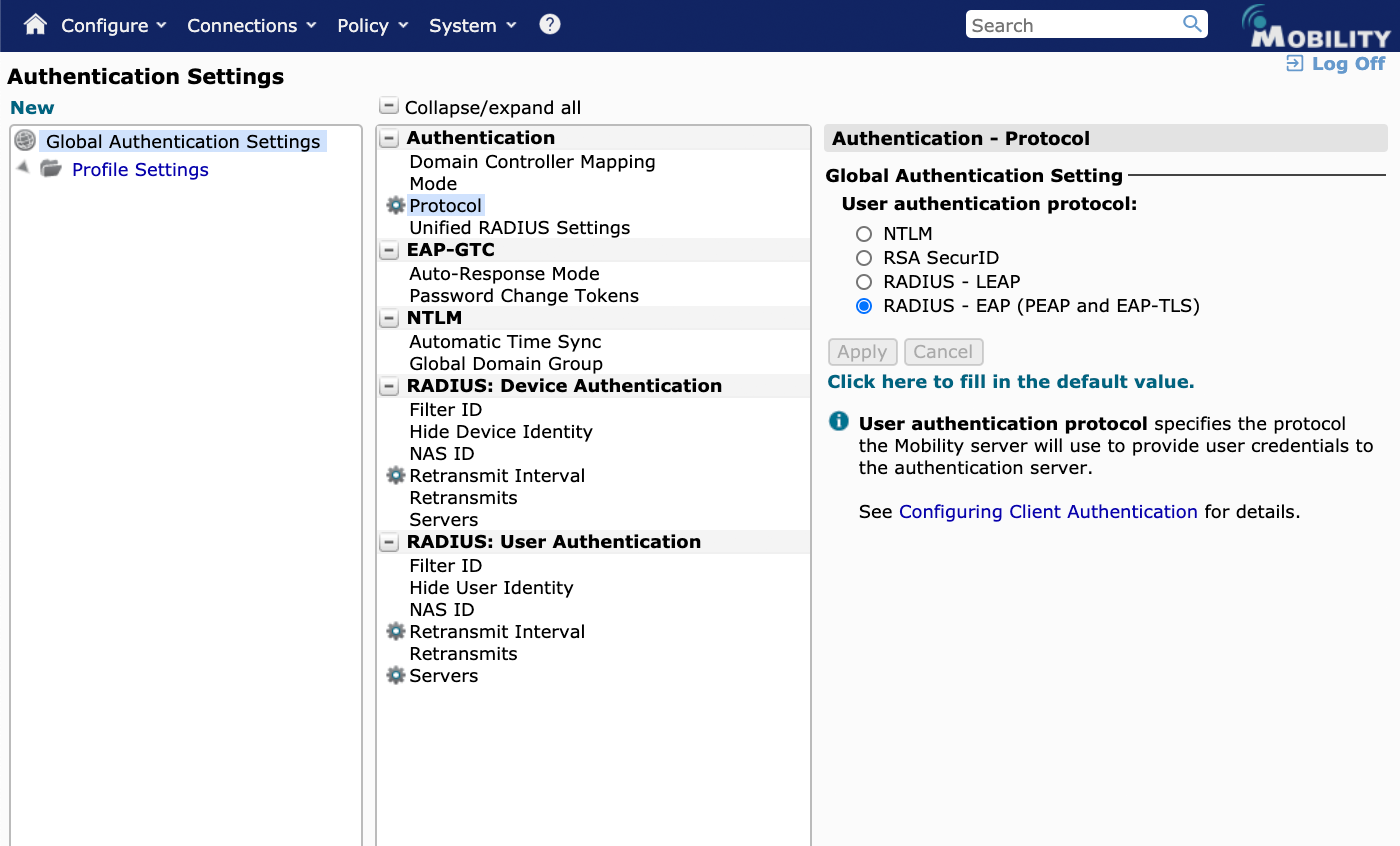Click the Profile Settings folder icon
This screenshot has width=1400, height=846.
point(51,169)
